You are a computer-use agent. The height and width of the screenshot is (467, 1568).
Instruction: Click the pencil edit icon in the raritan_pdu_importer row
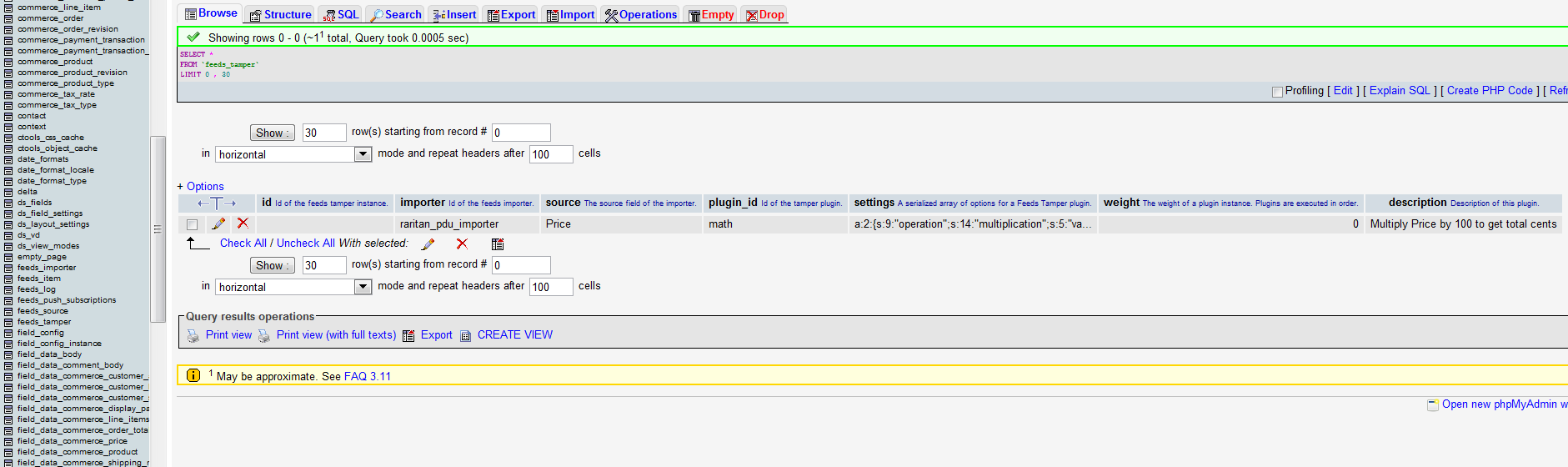tap(218, 223)
